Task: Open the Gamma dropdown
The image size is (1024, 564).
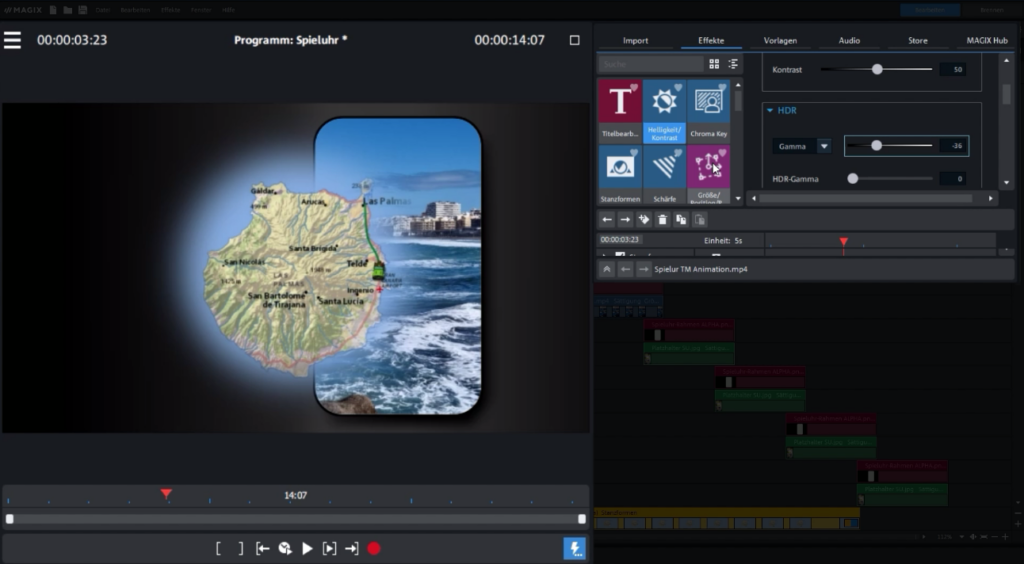Action: coord(824,146)
